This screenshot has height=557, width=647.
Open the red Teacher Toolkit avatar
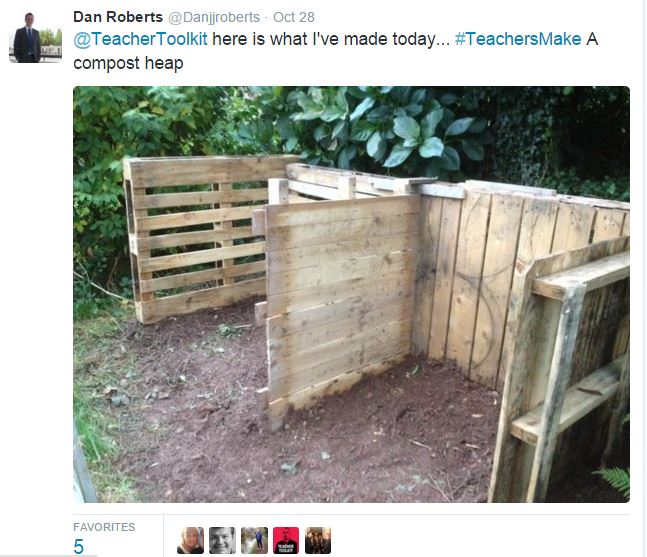pos(286,540)
